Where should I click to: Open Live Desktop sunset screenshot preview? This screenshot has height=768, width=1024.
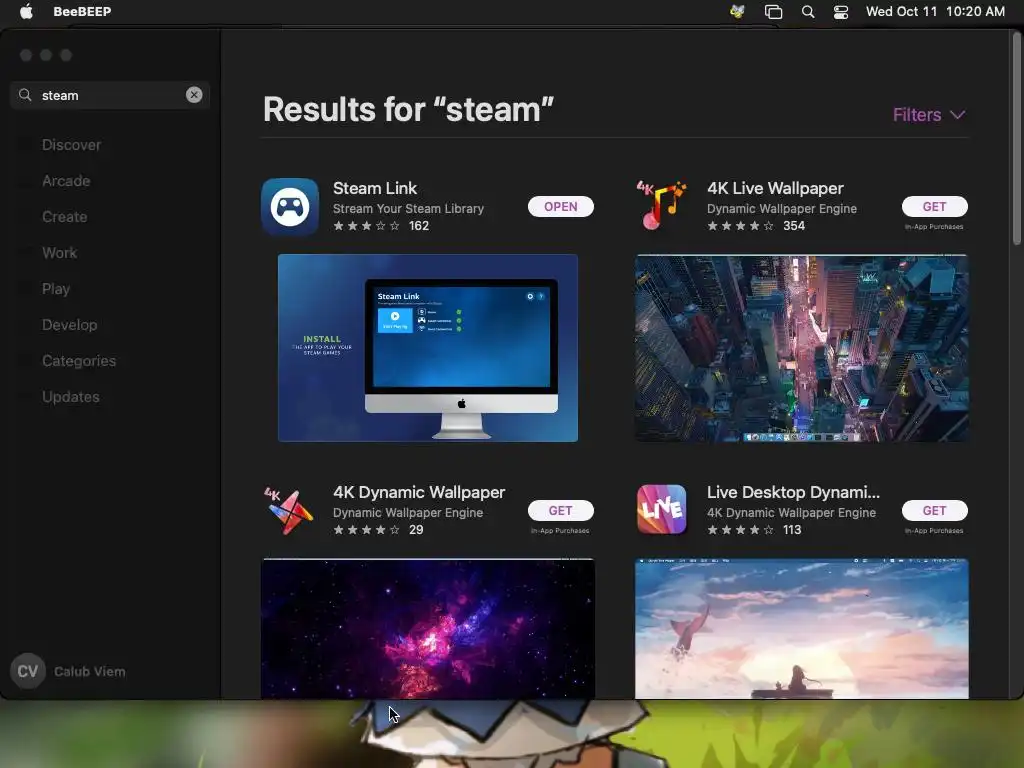(x=802, y=628)
